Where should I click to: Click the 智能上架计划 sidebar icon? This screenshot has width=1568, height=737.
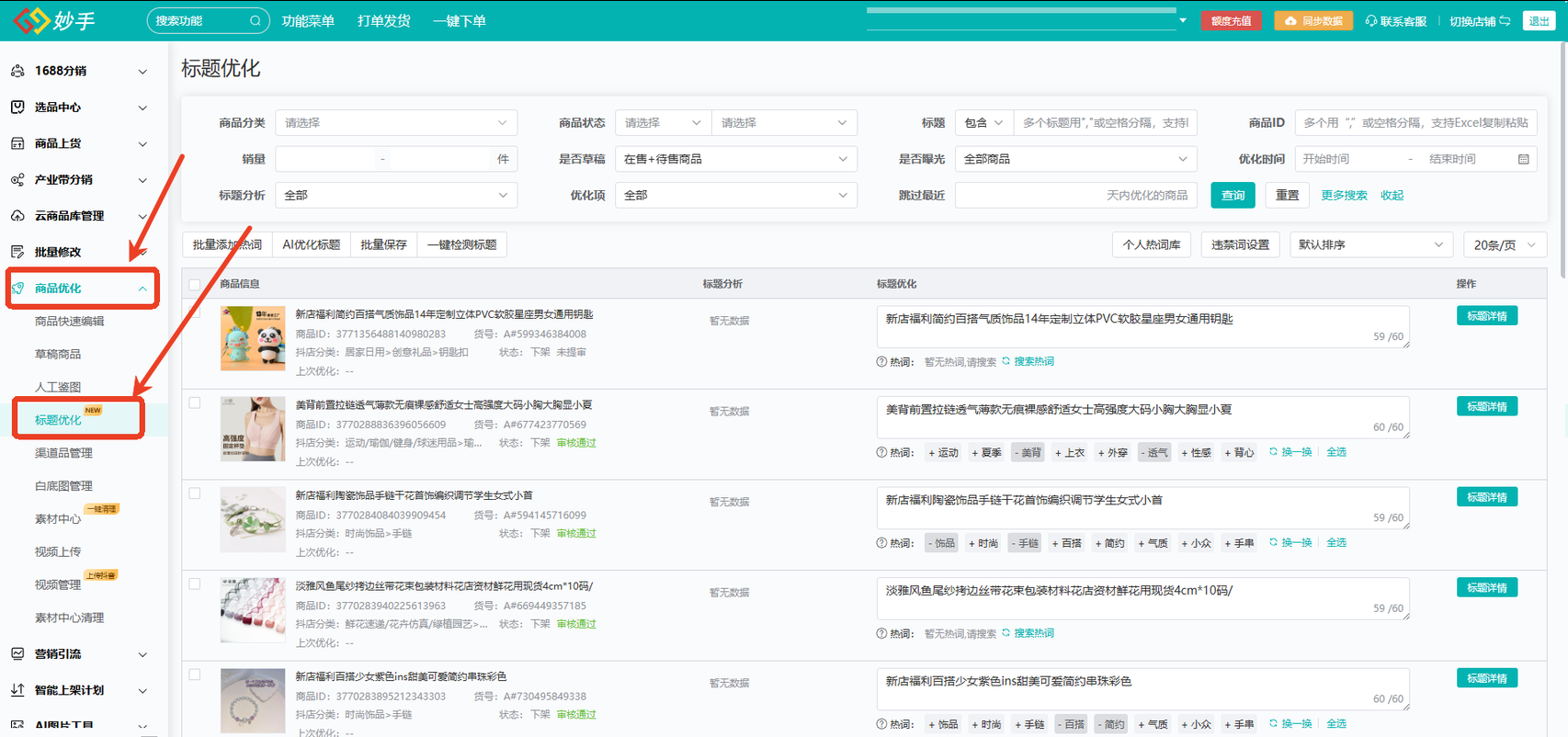tap(17, 690)
